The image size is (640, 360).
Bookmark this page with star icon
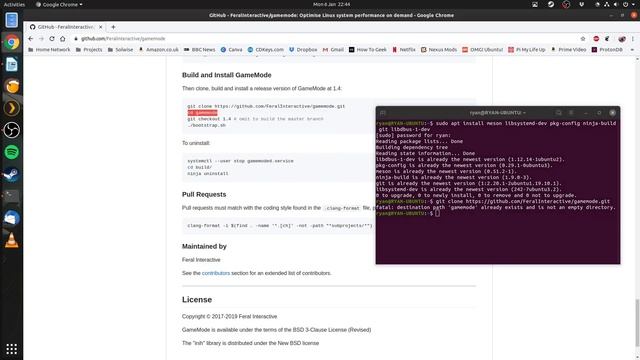(x=583, y=38)
